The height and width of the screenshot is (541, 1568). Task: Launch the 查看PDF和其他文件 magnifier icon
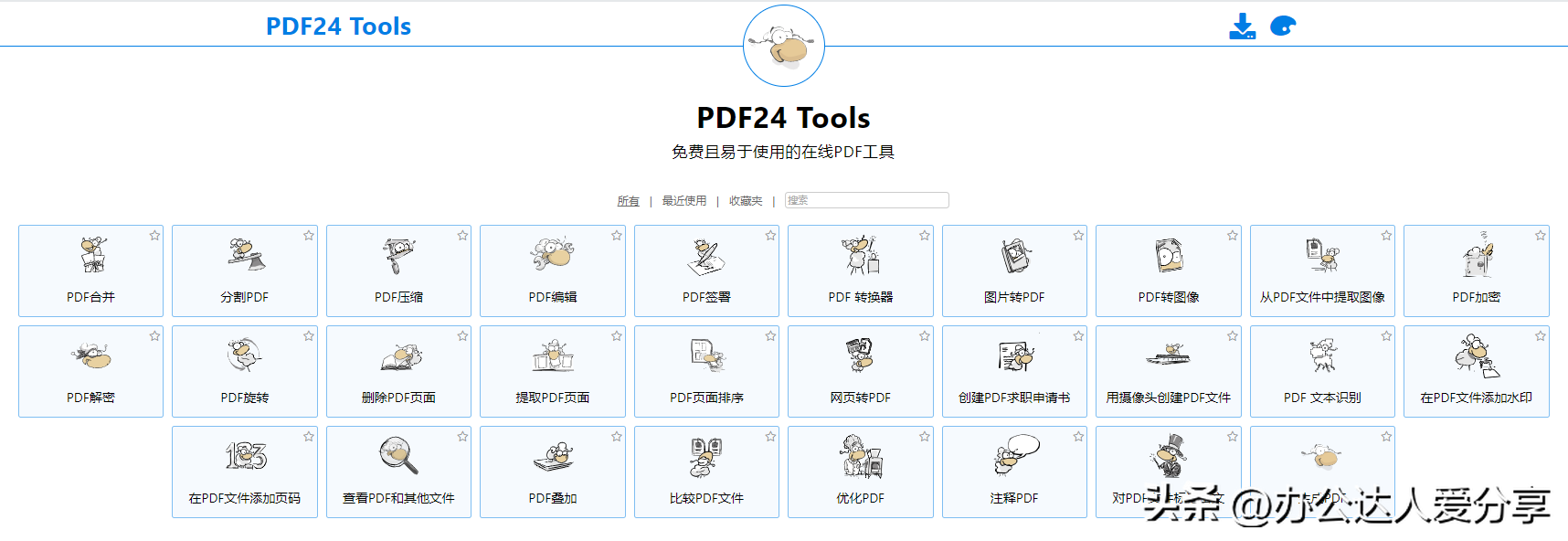(x=398, y=455)
